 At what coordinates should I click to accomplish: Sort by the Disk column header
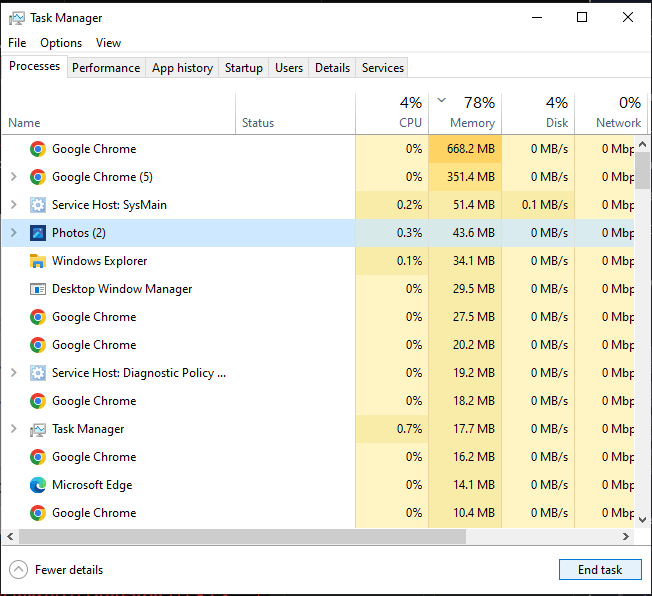coord(538,113)
